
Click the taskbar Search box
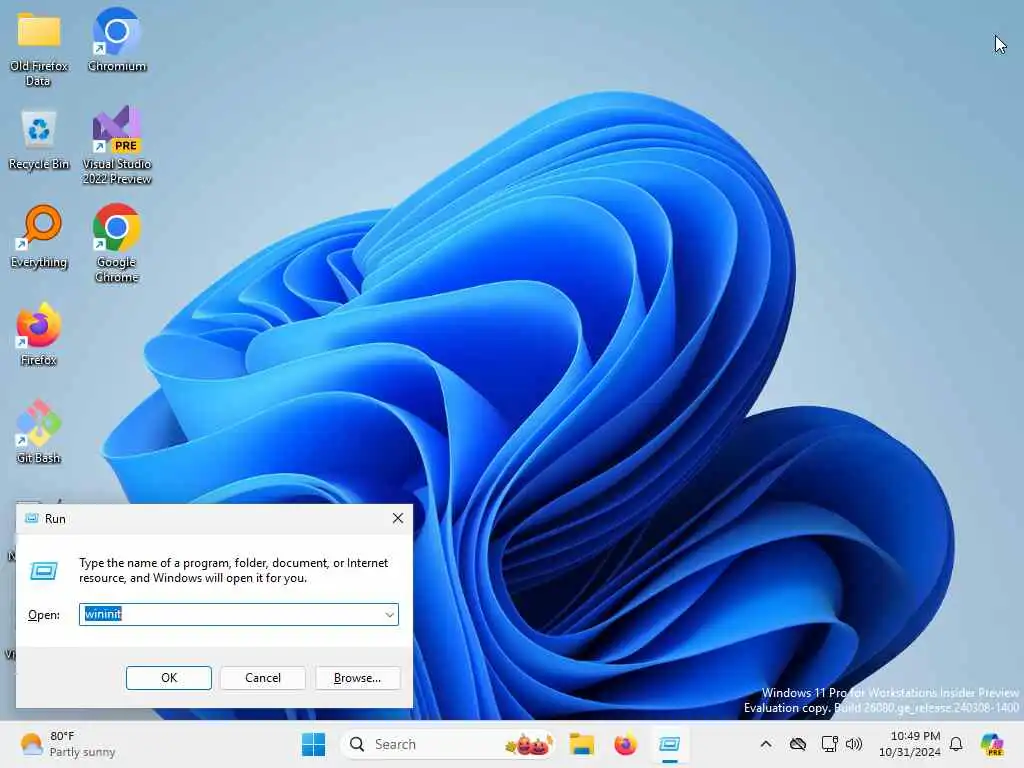(448, 744)
